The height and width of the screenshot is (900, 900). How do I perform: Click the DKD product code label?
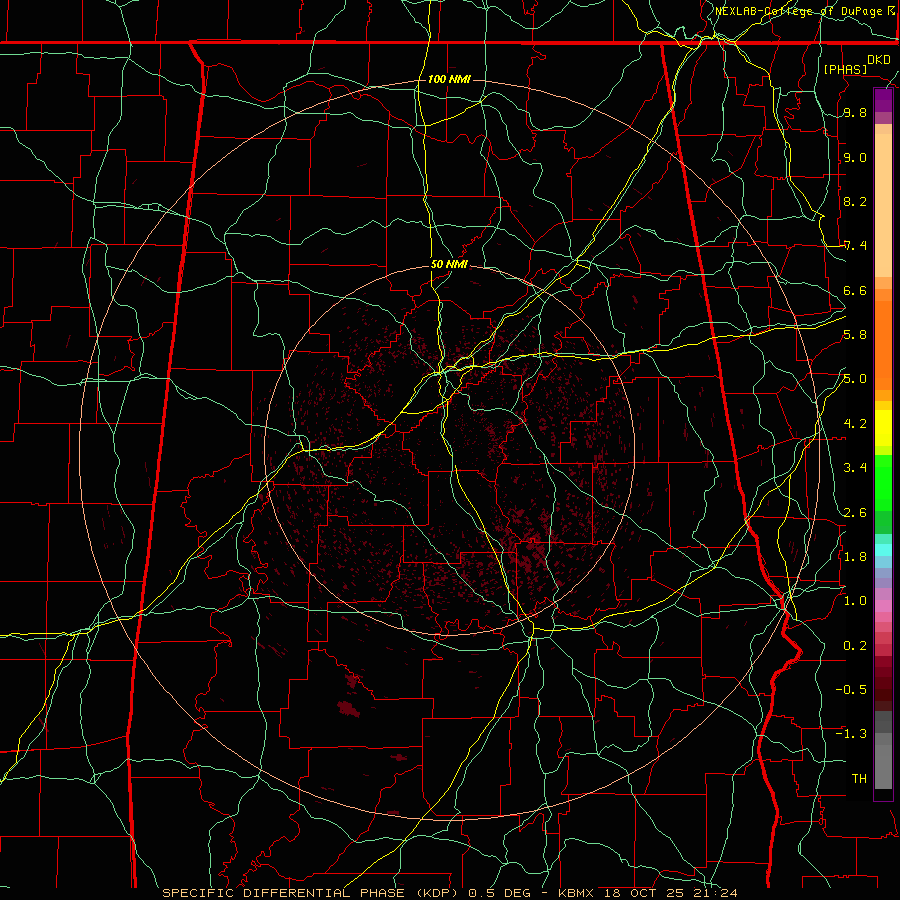(878, 60)
